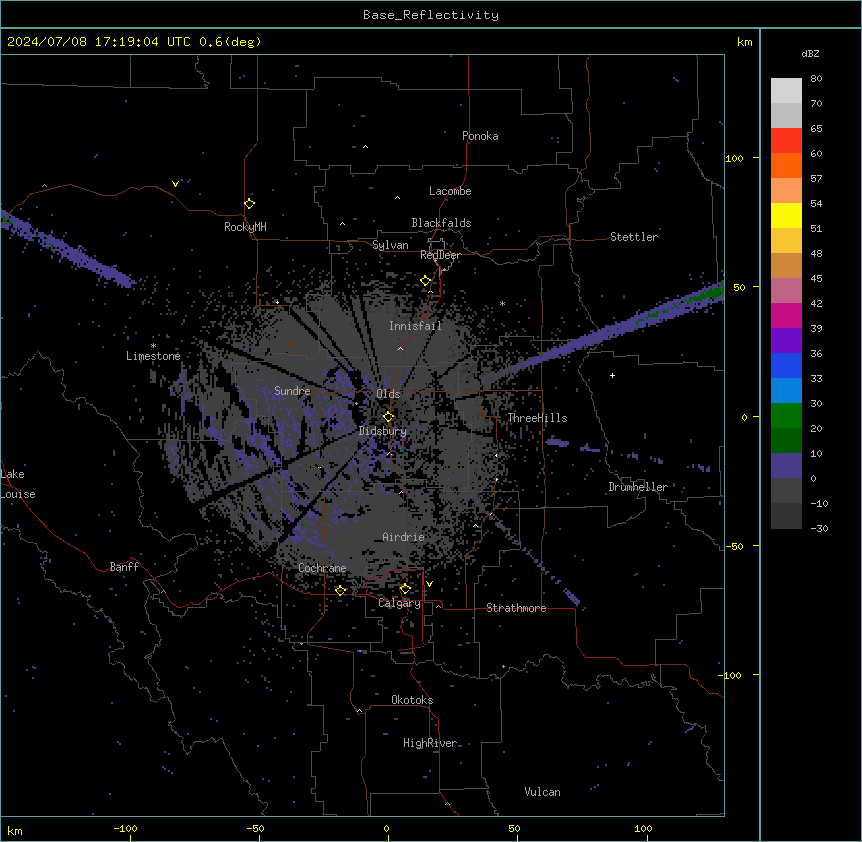Click the dBZ legend heading
The image size is (862, 842).
(x=810, y=54)
